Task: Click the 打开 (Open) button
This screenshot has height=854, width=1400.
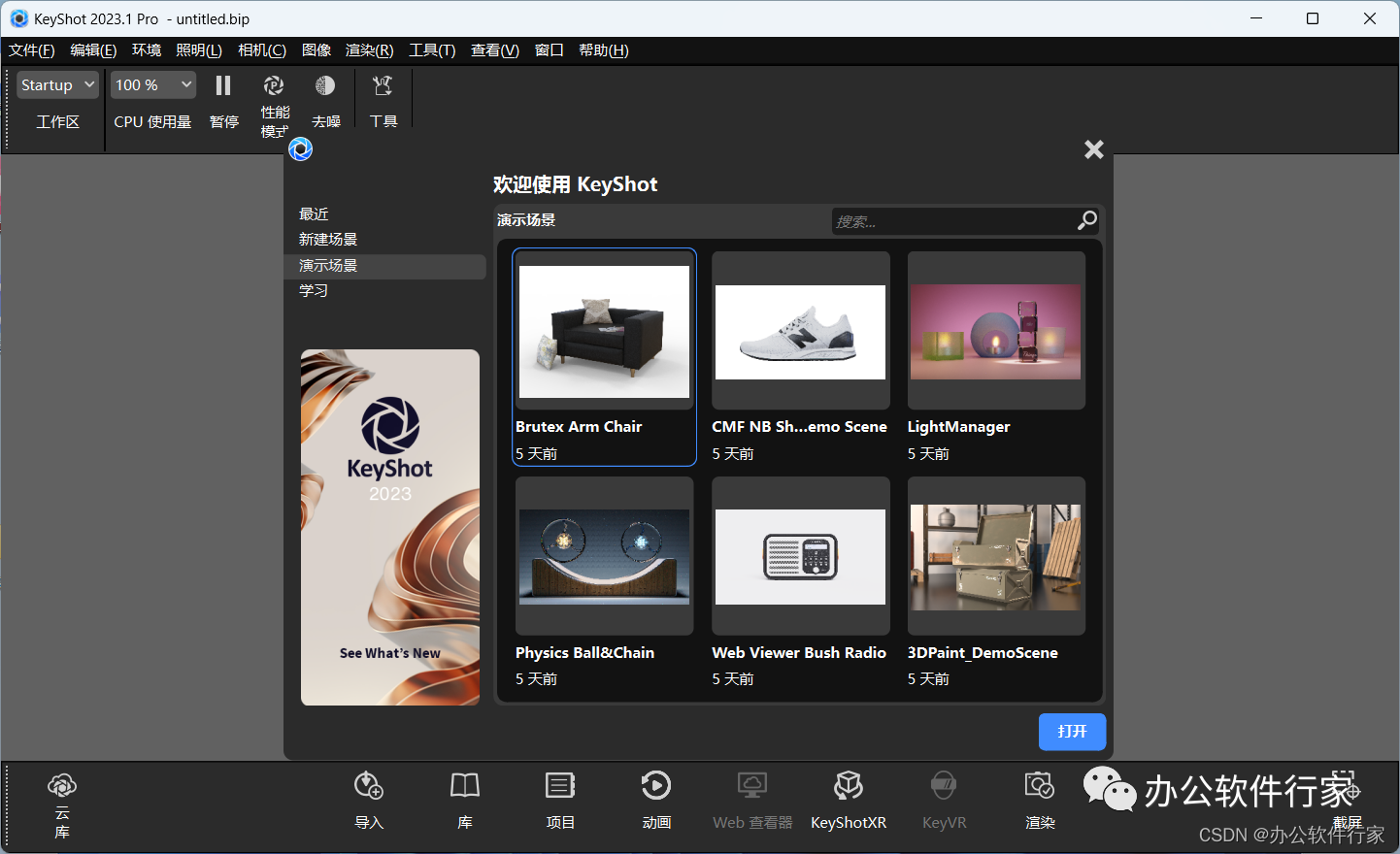Action: tap(1072, 732)
